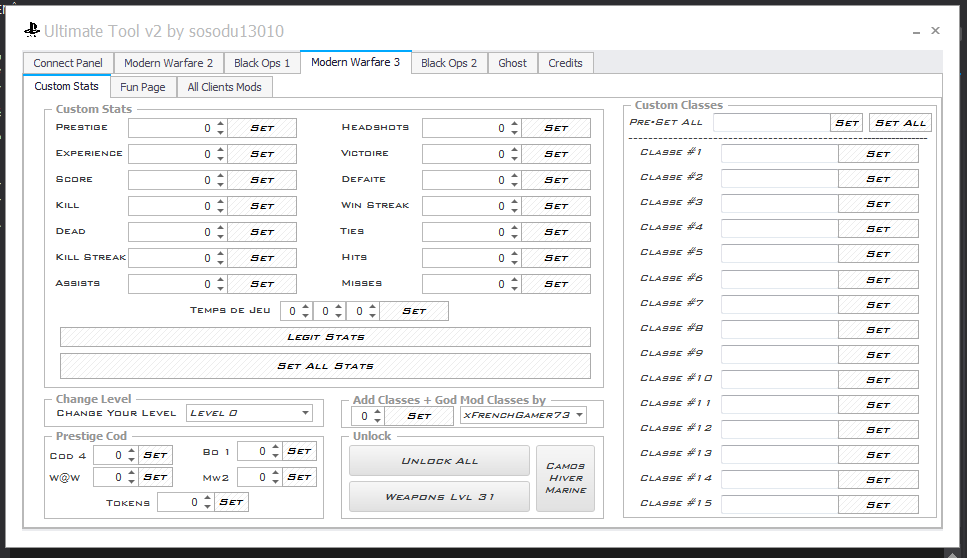Click Set for Temps de Jeu
The height and width of the screenshot is (558, 967).
pyautogui.click(x=414, y=311)
